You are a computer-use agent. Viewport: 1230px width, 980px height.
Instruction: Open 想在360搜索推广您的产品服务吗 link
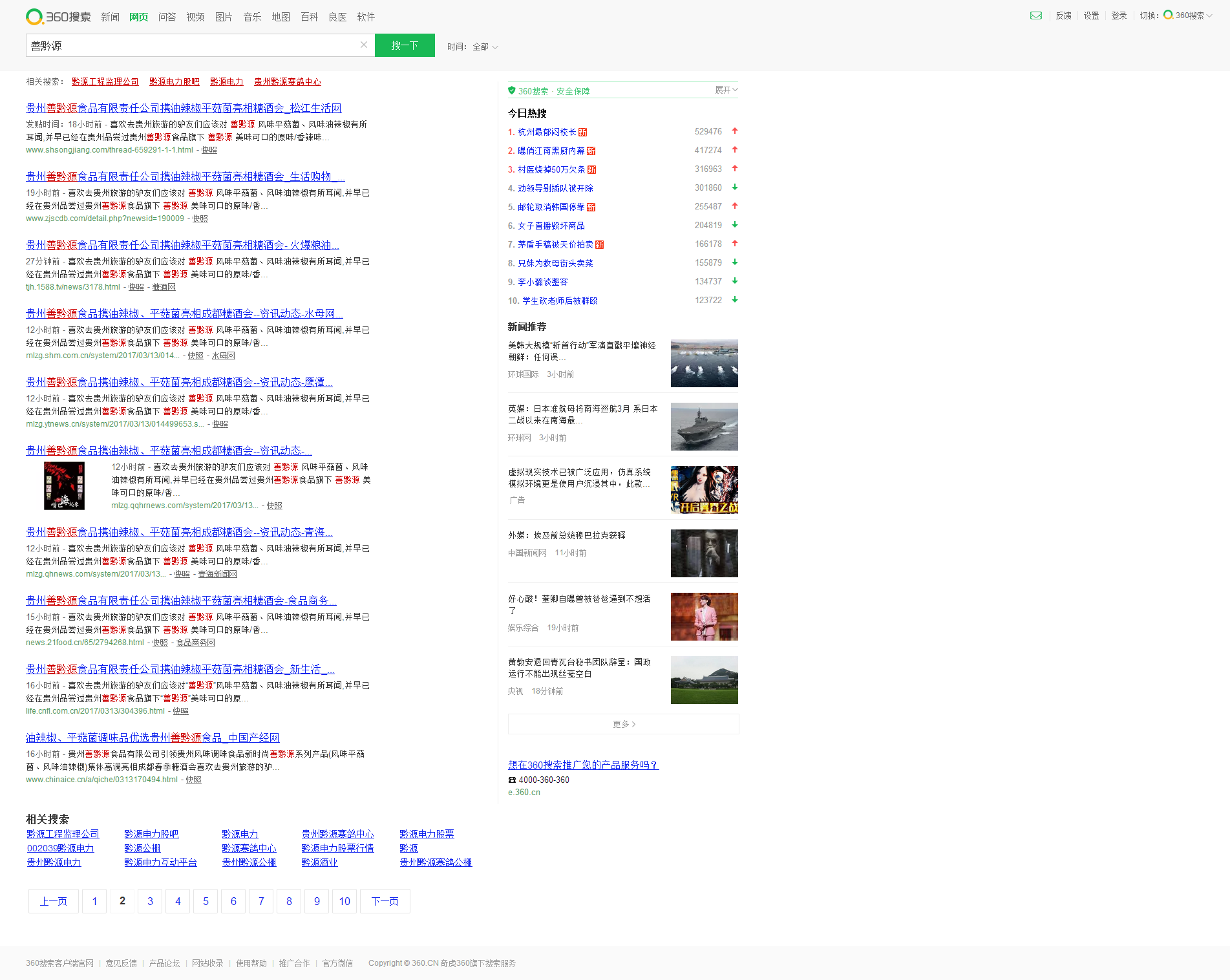click(x=583, y=765)
